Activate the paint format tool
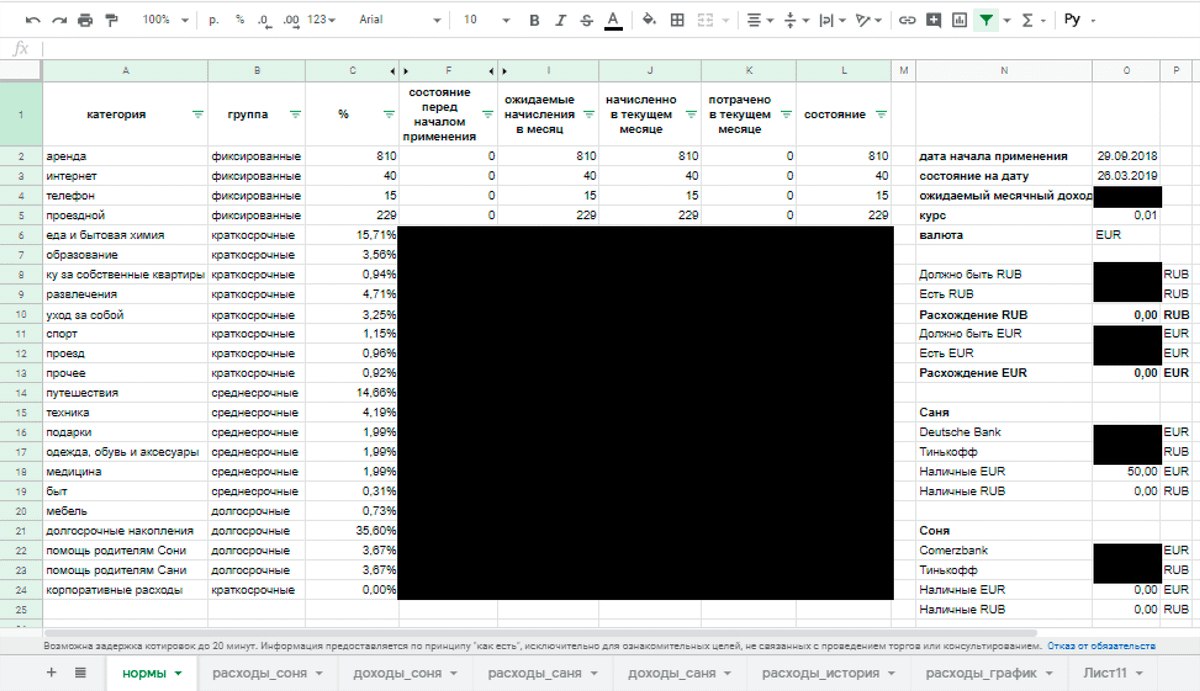The image size is (1200, 691). click(x=110, y=20)
